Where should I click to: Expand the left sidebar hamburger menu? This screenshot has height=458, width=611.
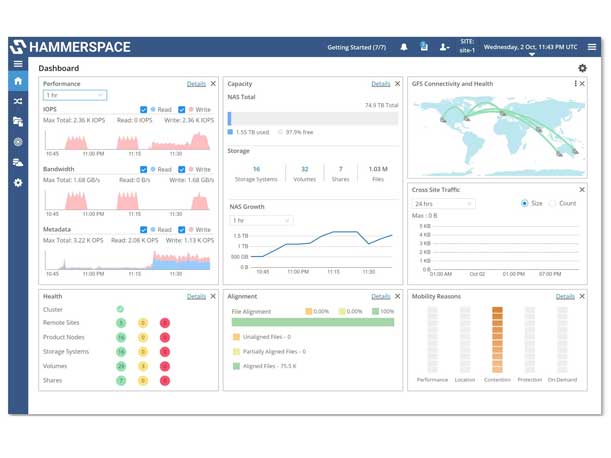(x=18, y=63)
